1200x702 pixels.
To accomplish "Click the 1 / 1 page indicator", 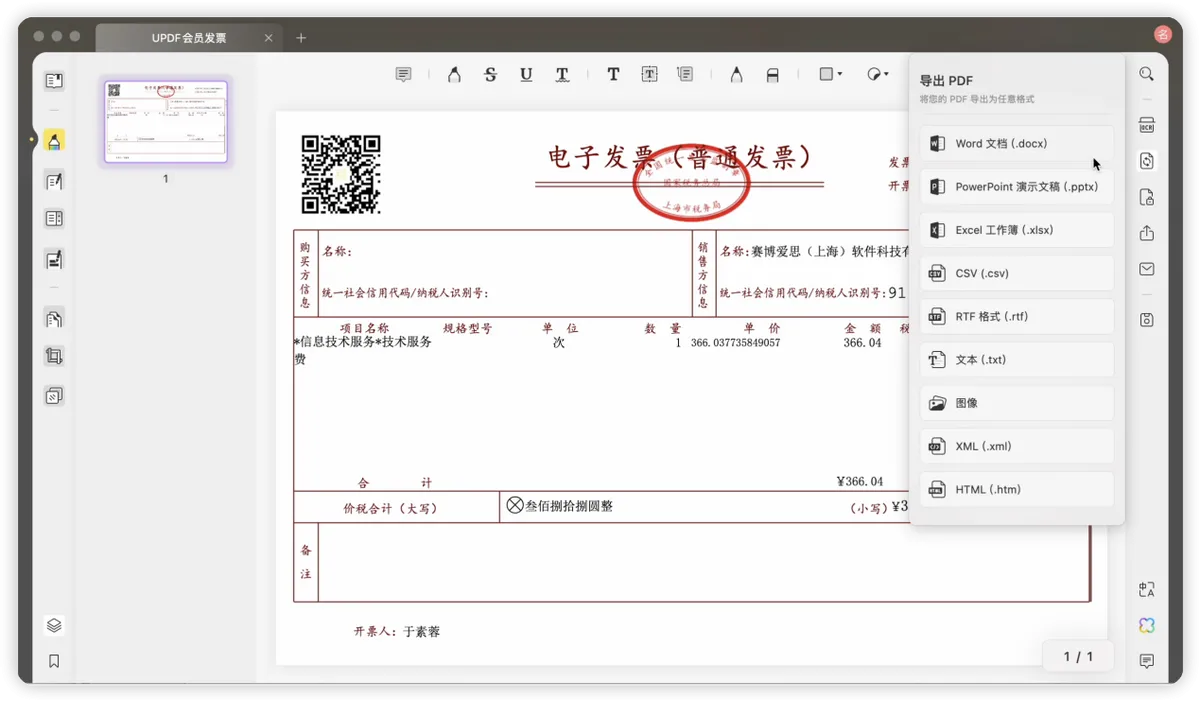I will [x=1078, y=657].
